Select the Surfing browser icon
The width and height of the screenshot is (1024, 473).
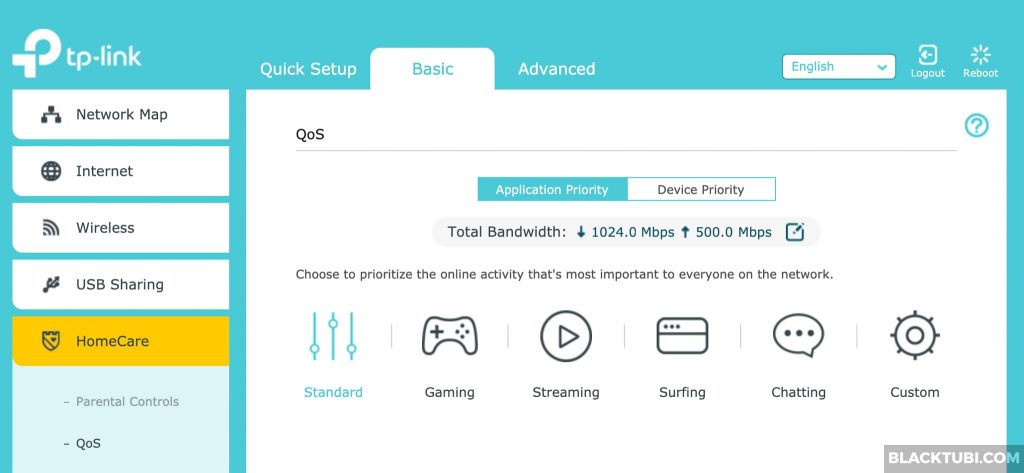click(x=682, y=336)
